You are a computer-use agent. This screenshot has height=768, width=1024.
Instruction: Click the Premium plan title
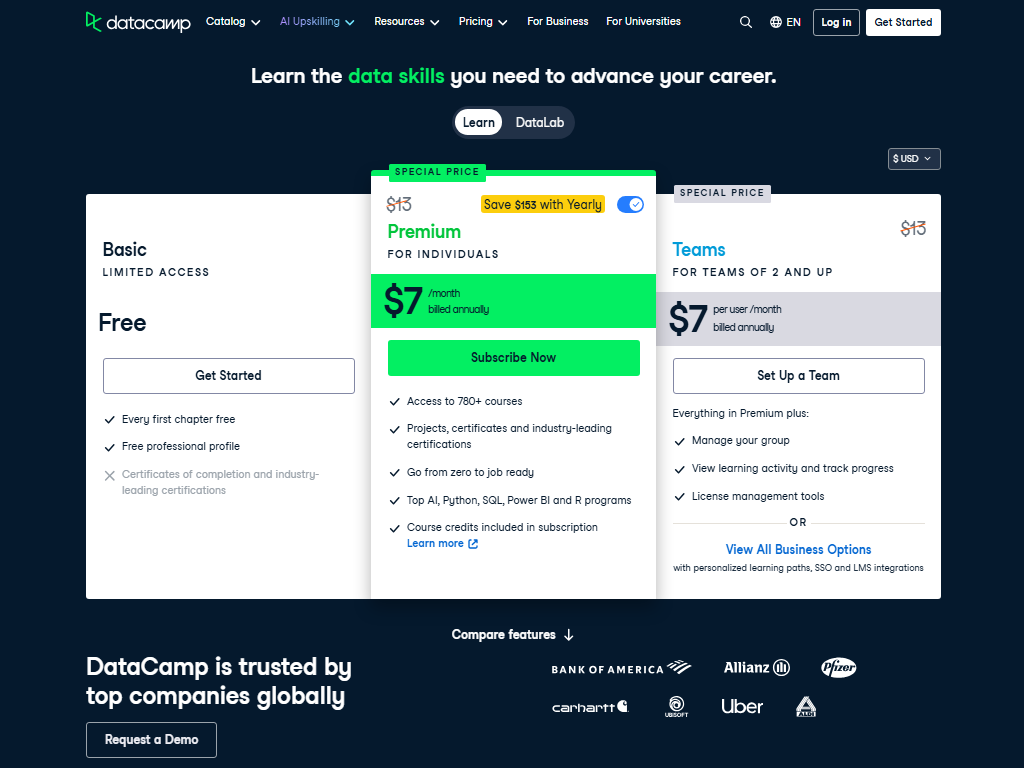click(424, 232)
